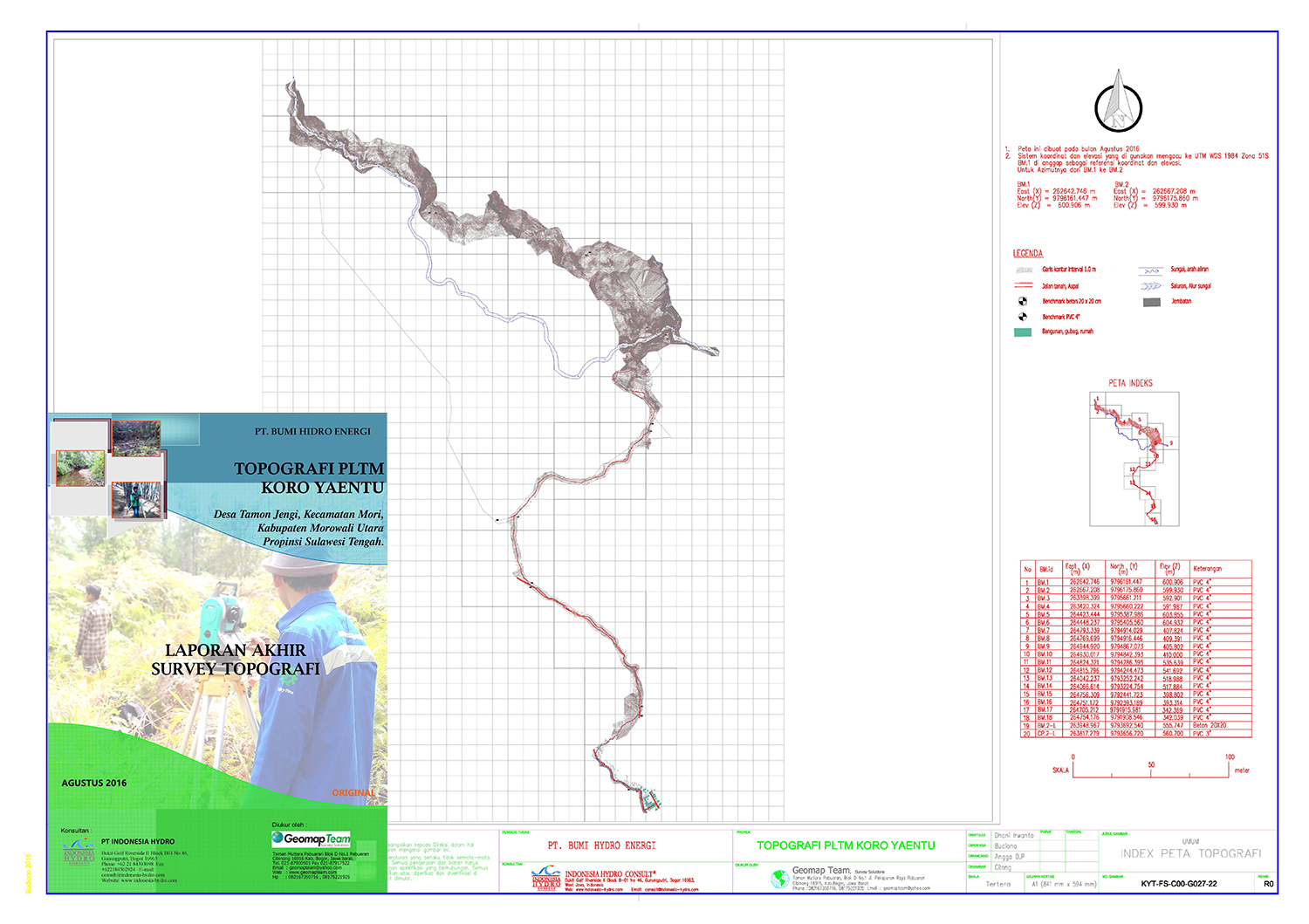The width and height of the screenshot is (1309, 924).
Task: Click the Geomap Team logo on the cover
Action: tap(312, 838)
